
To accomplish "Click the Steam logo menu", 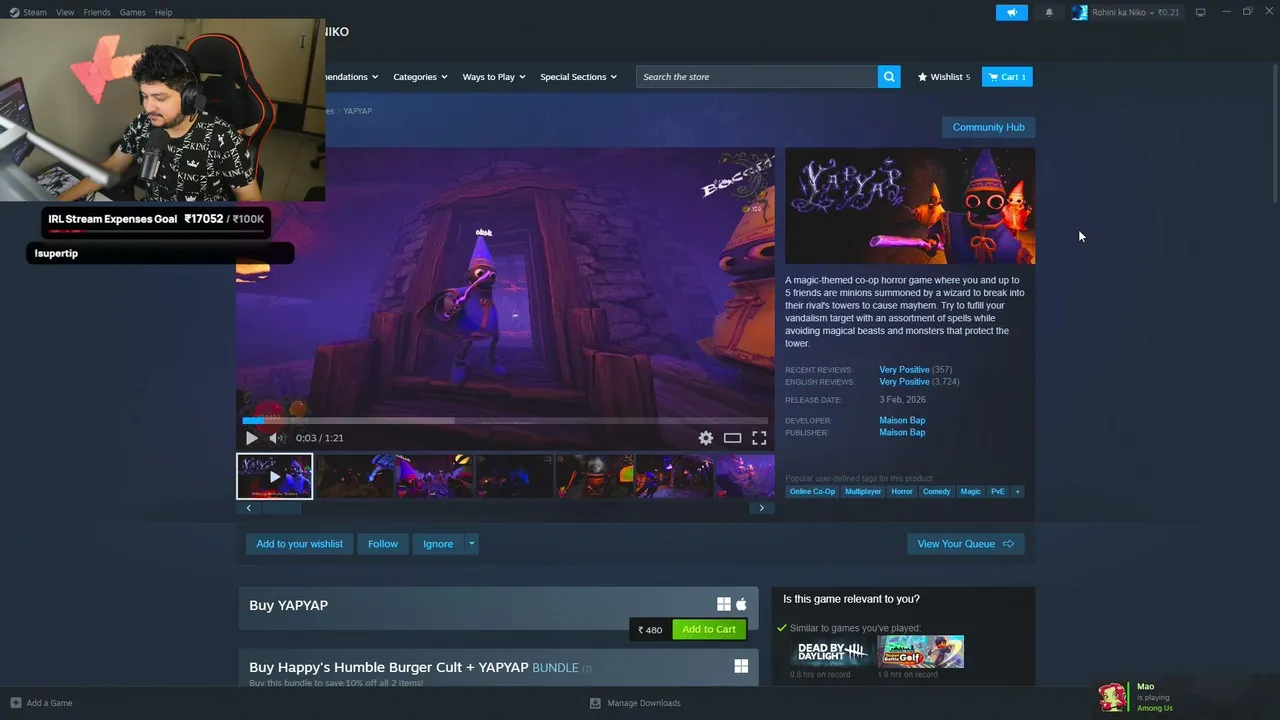I will pyautogui.click(x=15, y=12).
